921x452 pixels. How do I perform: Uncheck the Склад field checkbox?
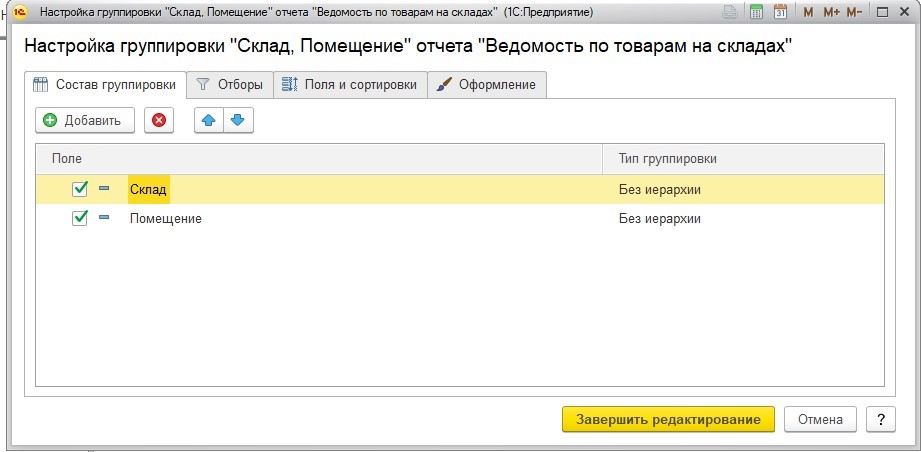[79, 189]
